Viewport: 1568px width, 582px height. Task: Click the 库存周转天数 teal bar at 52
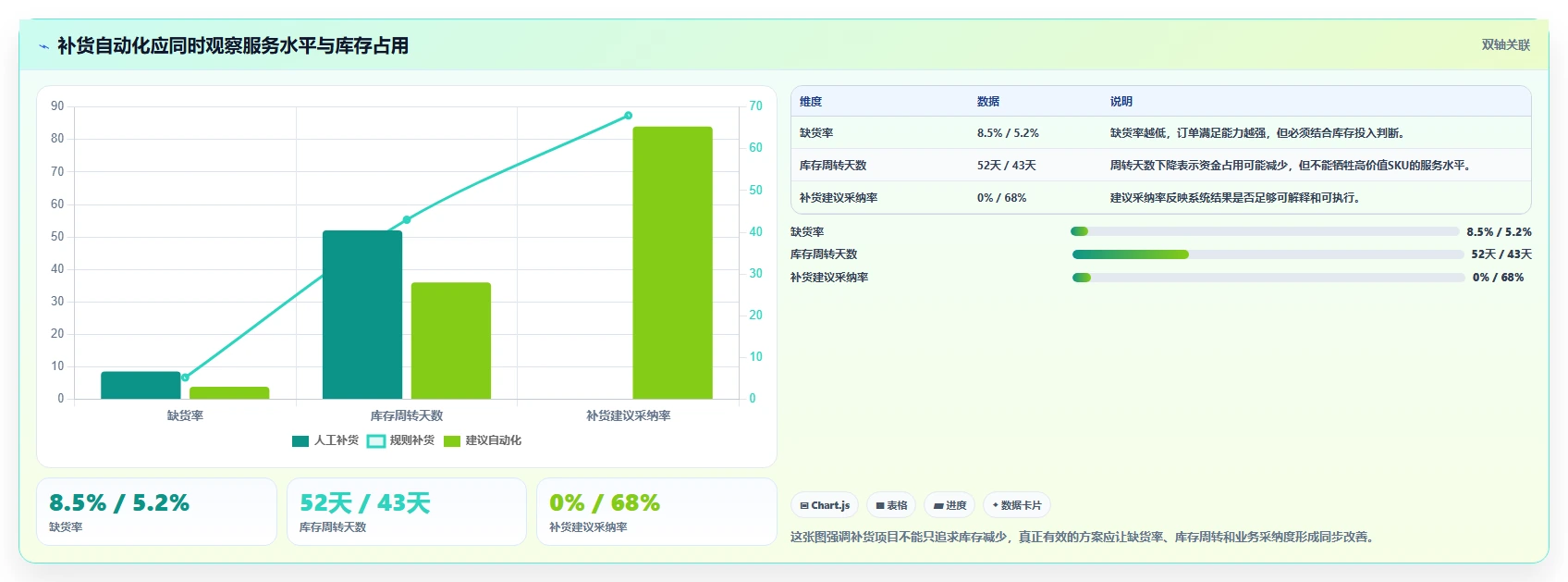click(362, 315)
